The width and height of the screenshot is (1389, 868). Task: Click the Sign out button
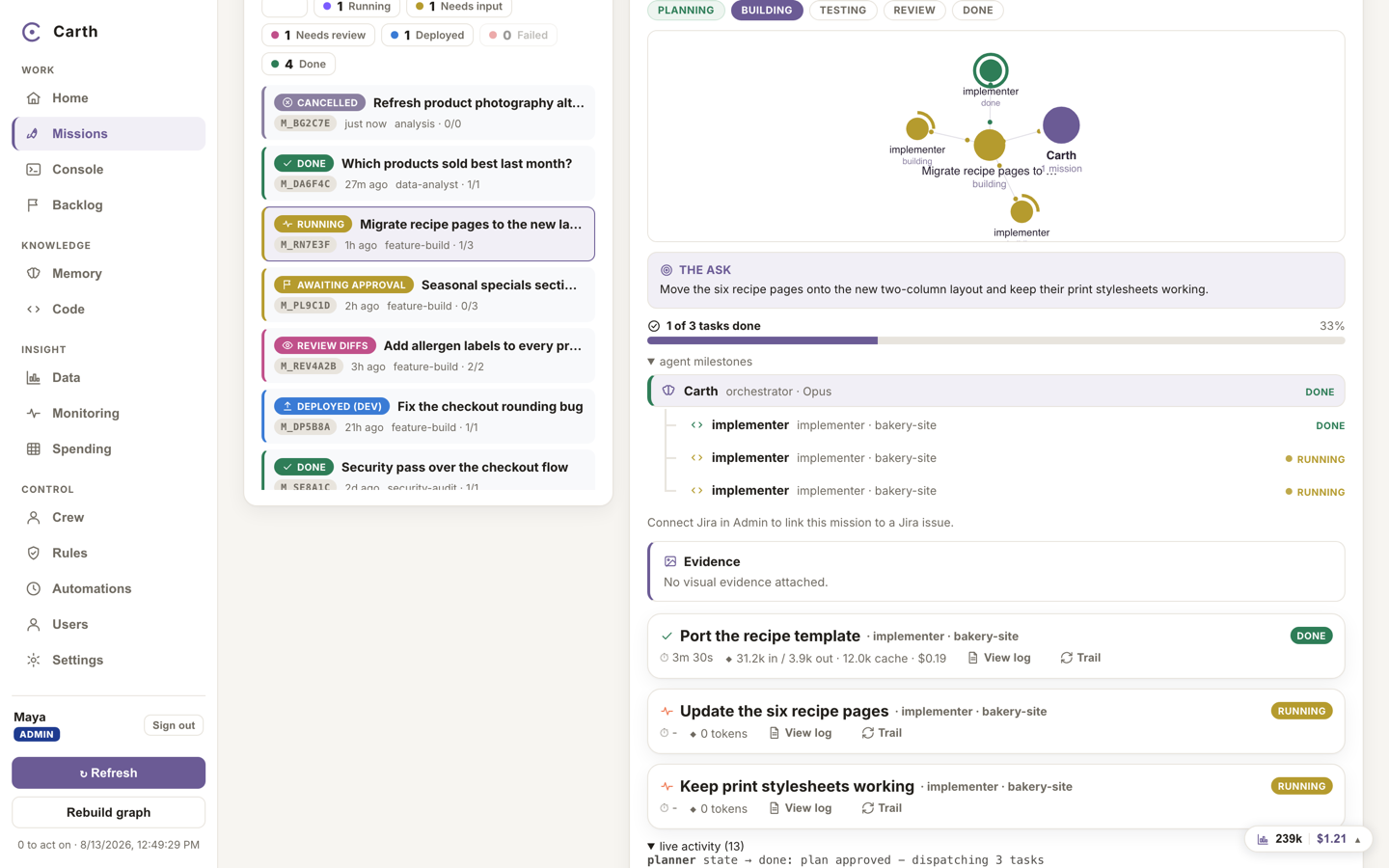(174, 725)
